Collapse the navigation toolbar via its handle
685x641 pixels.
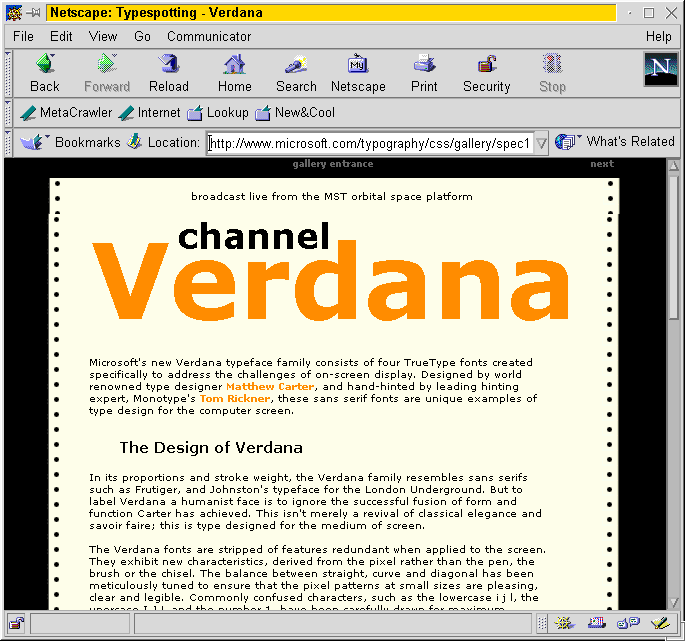point(8,73)
